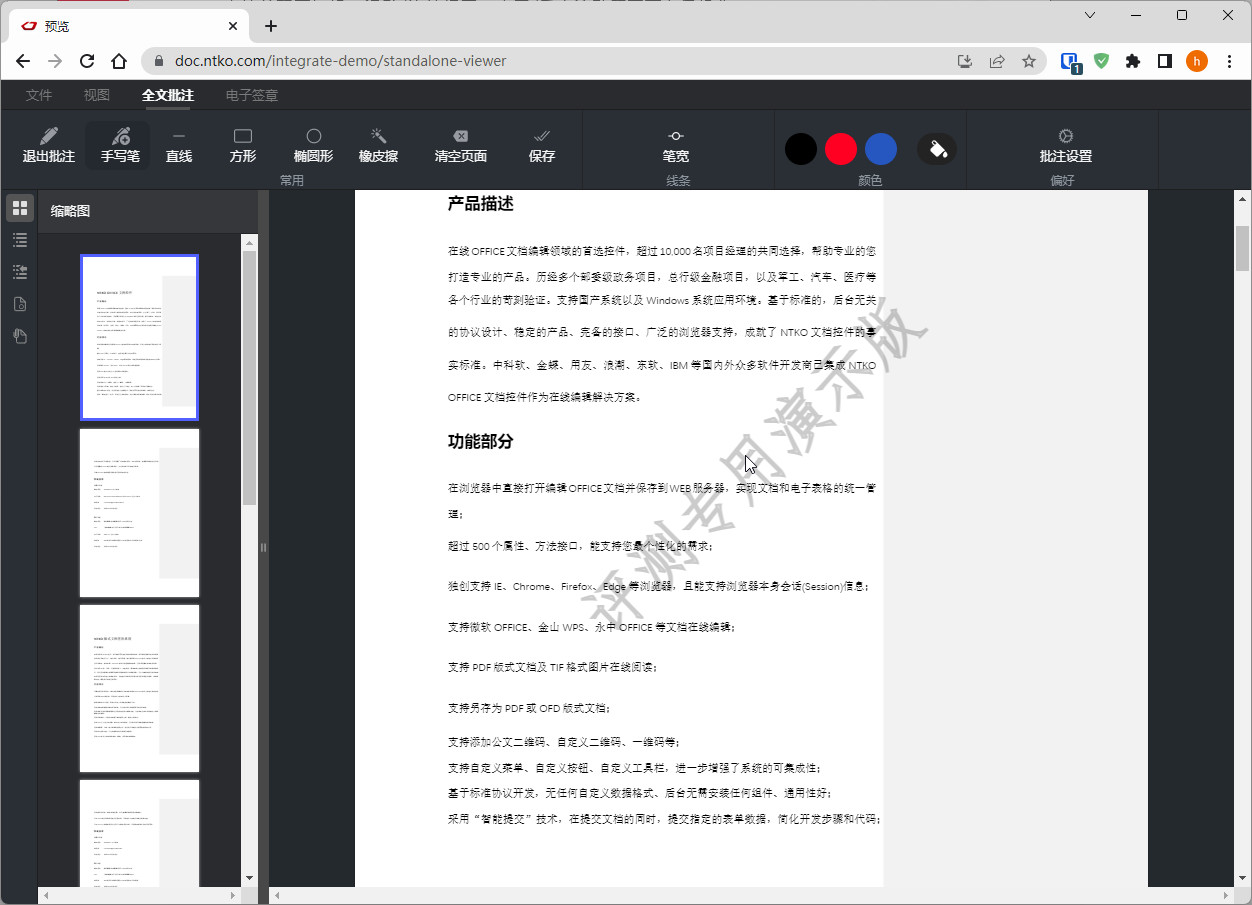Select the 方形 rectangle tool
The height and width of the screenshot is (905, 1252).
click(x=243, y=146)
